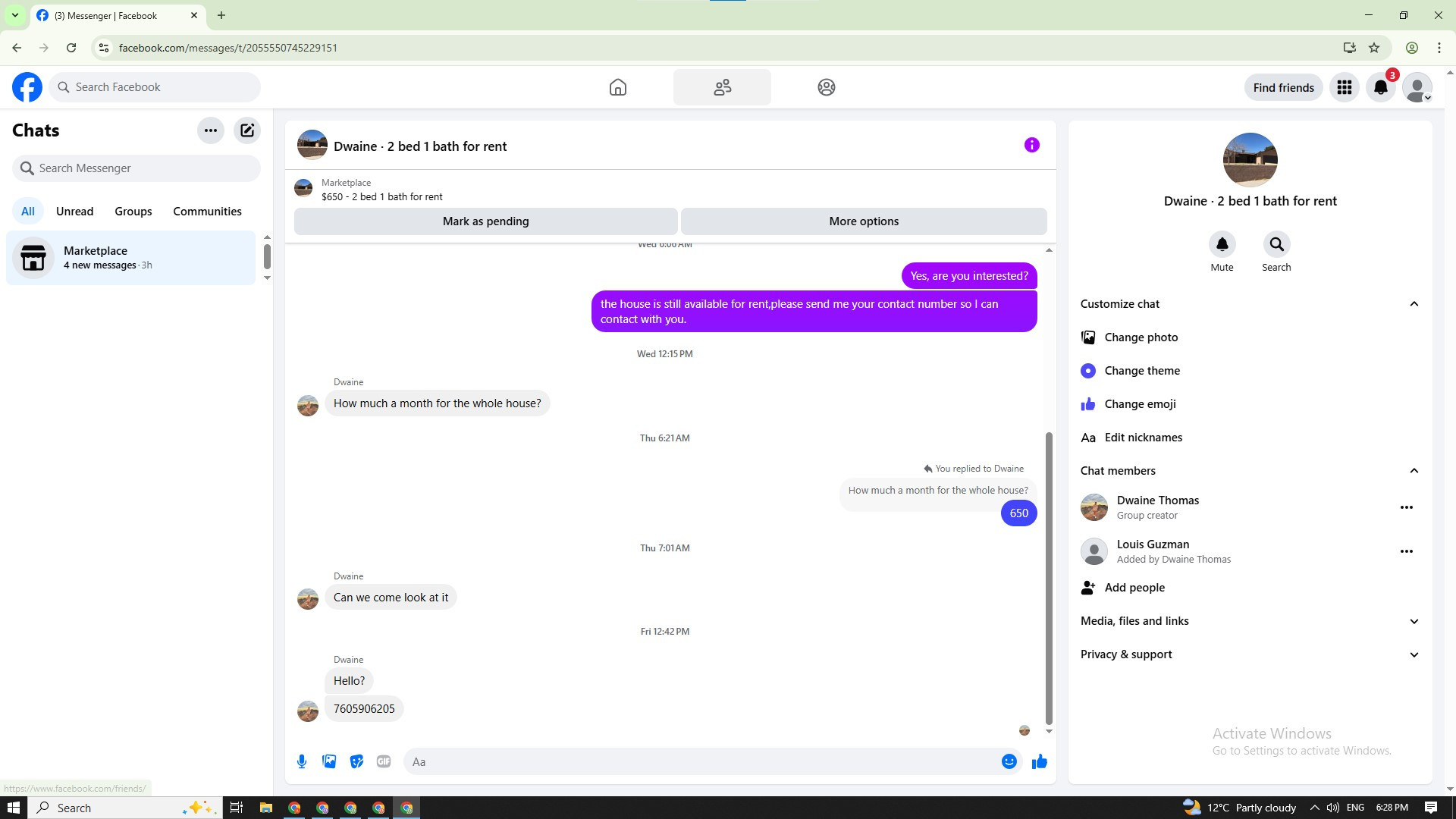Show hidden system tray icons
Image resolution: width=1456 pixels, height=819 pixels.
point(1314,808)
